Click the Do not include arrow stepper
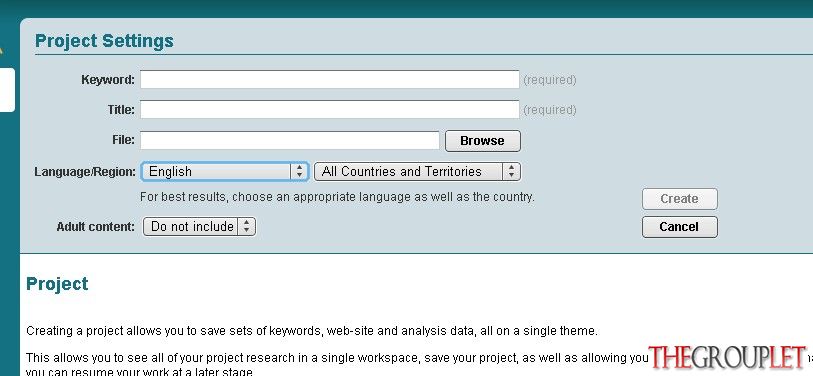813x376 pixels. click(x=246, y=227)
